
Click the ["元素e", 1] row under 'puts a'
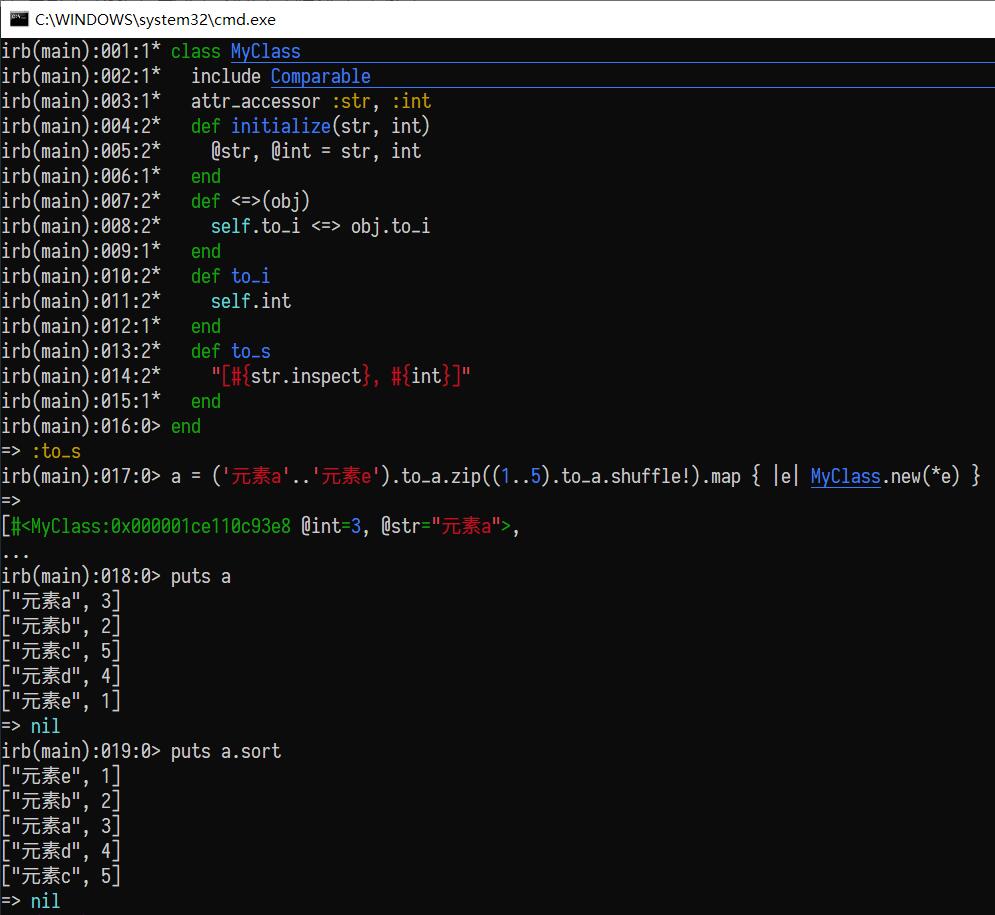click(61, 702)
